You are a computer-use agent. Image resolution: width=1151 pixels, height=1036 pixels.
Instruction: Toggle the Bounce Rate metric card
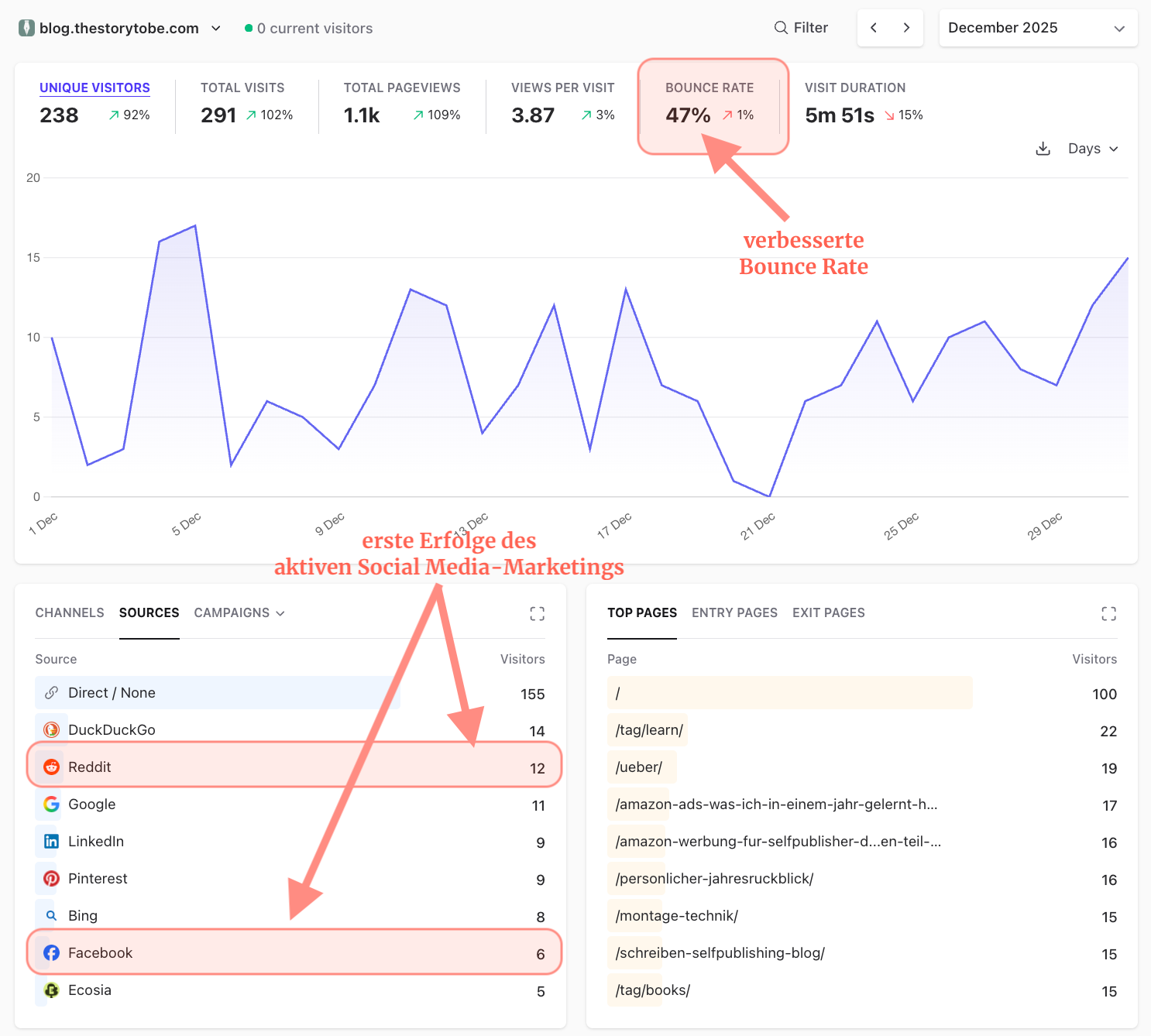[x=709, y=102]
